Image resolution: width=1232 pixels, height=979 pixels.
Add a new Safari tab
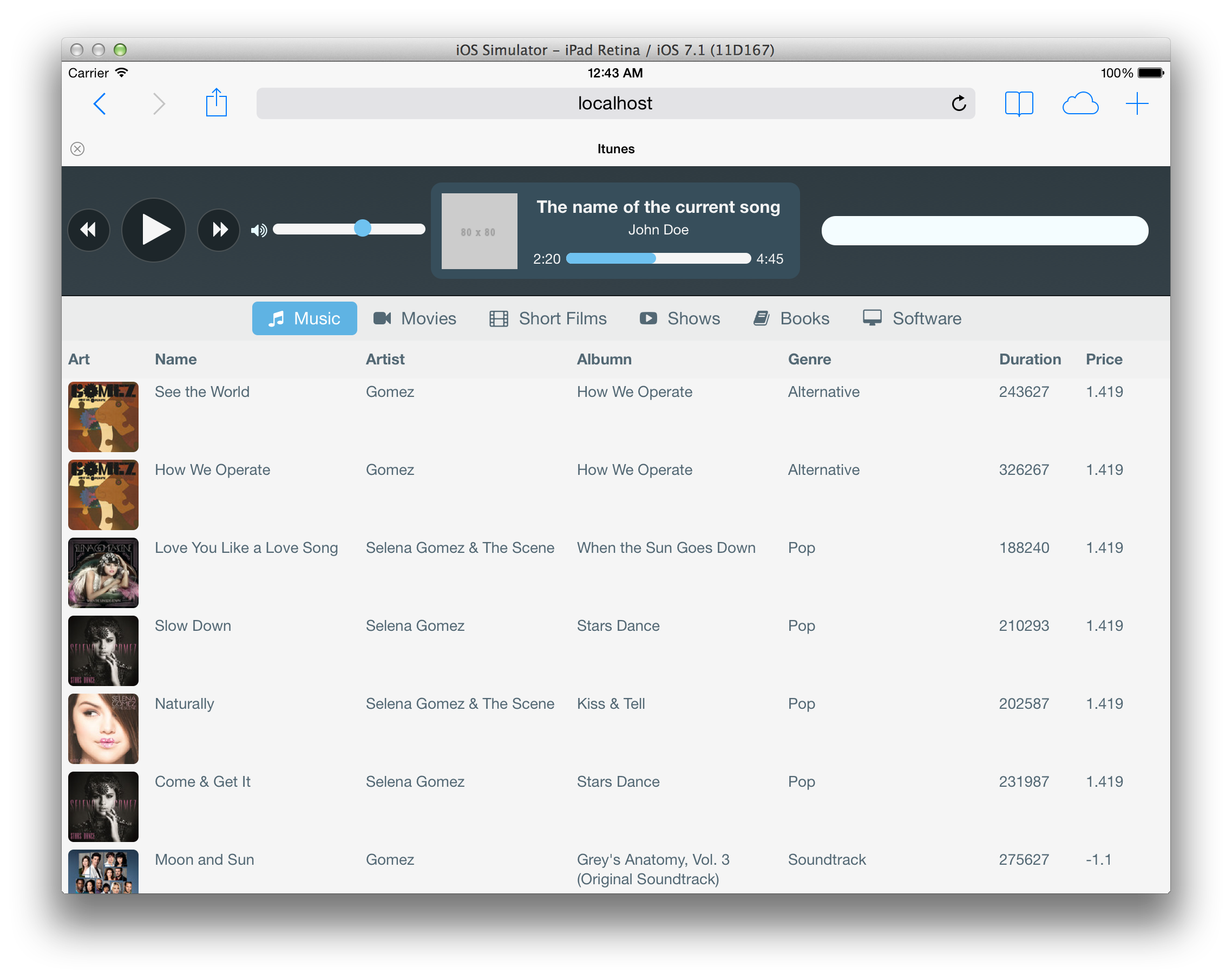1137,103
